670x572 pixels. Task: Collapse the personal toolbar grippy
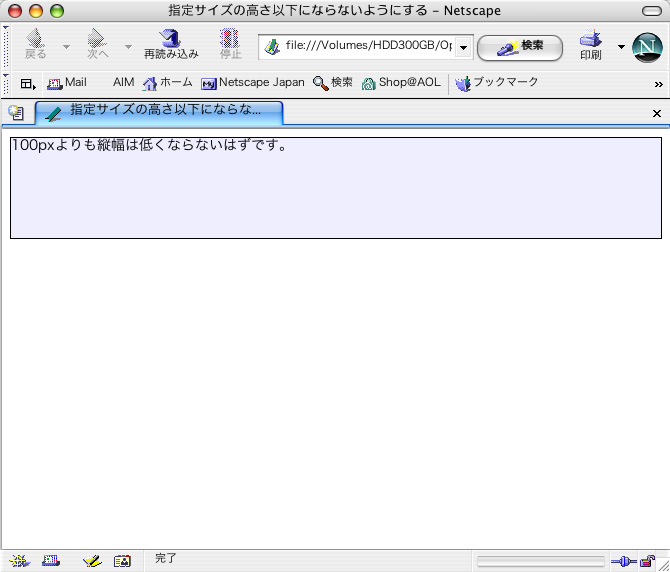[6, 84]
